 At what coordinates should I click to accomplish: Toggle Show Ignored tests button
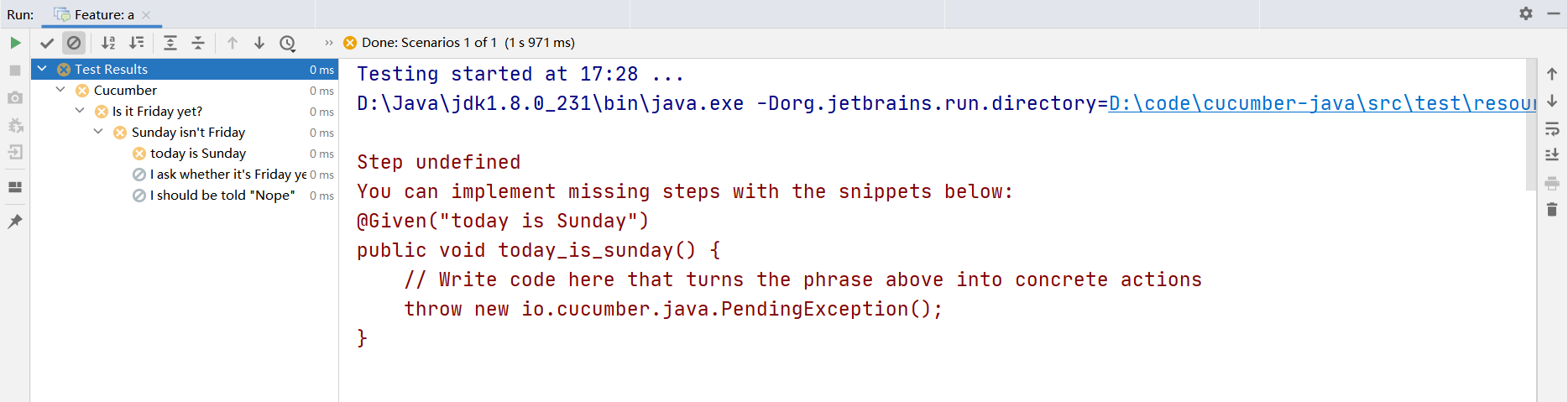(x=74, y=43)
